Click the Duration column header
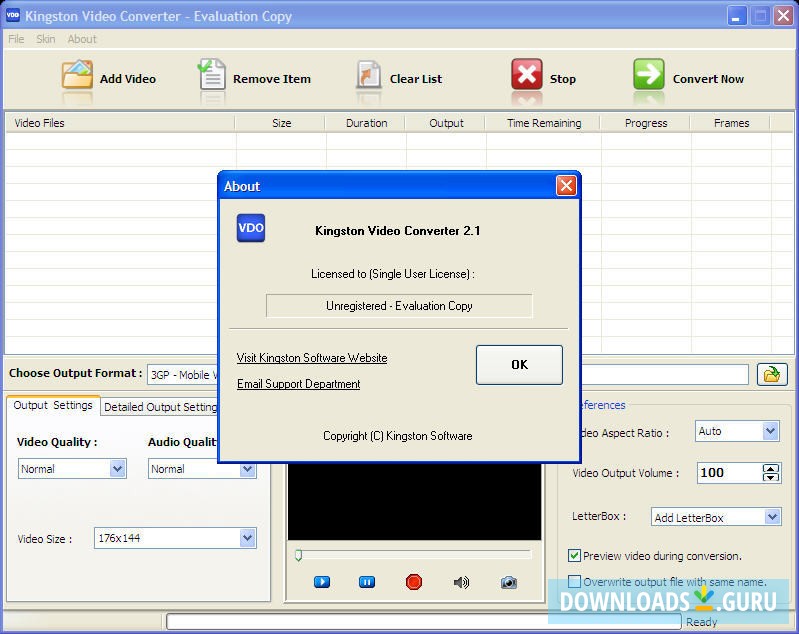This screenshot has width=799, height=634. pyautogui.click(x=366, y=123)
